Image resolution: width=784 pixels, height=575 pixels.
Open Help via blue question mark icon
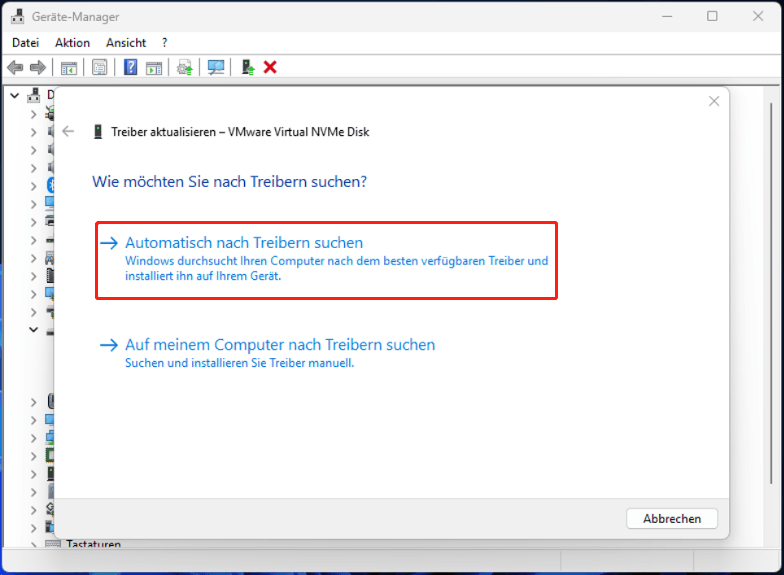(130, 67)
